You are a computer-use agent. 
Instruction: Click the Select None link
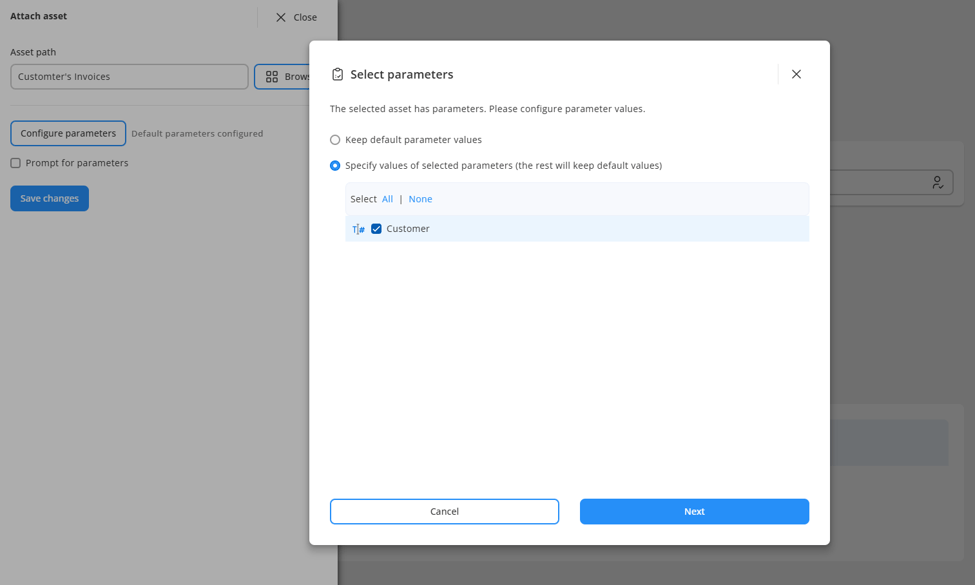coord(420,199)
